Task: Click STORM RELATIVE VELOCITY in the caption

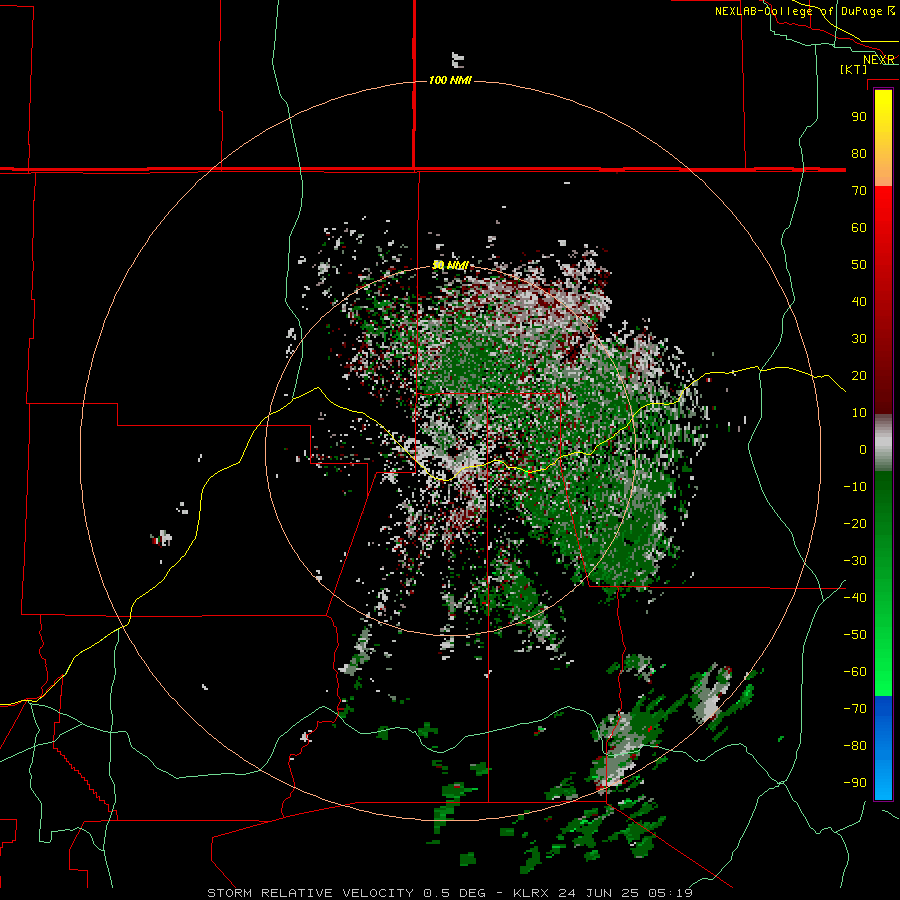Action: (x=310, y=893)
